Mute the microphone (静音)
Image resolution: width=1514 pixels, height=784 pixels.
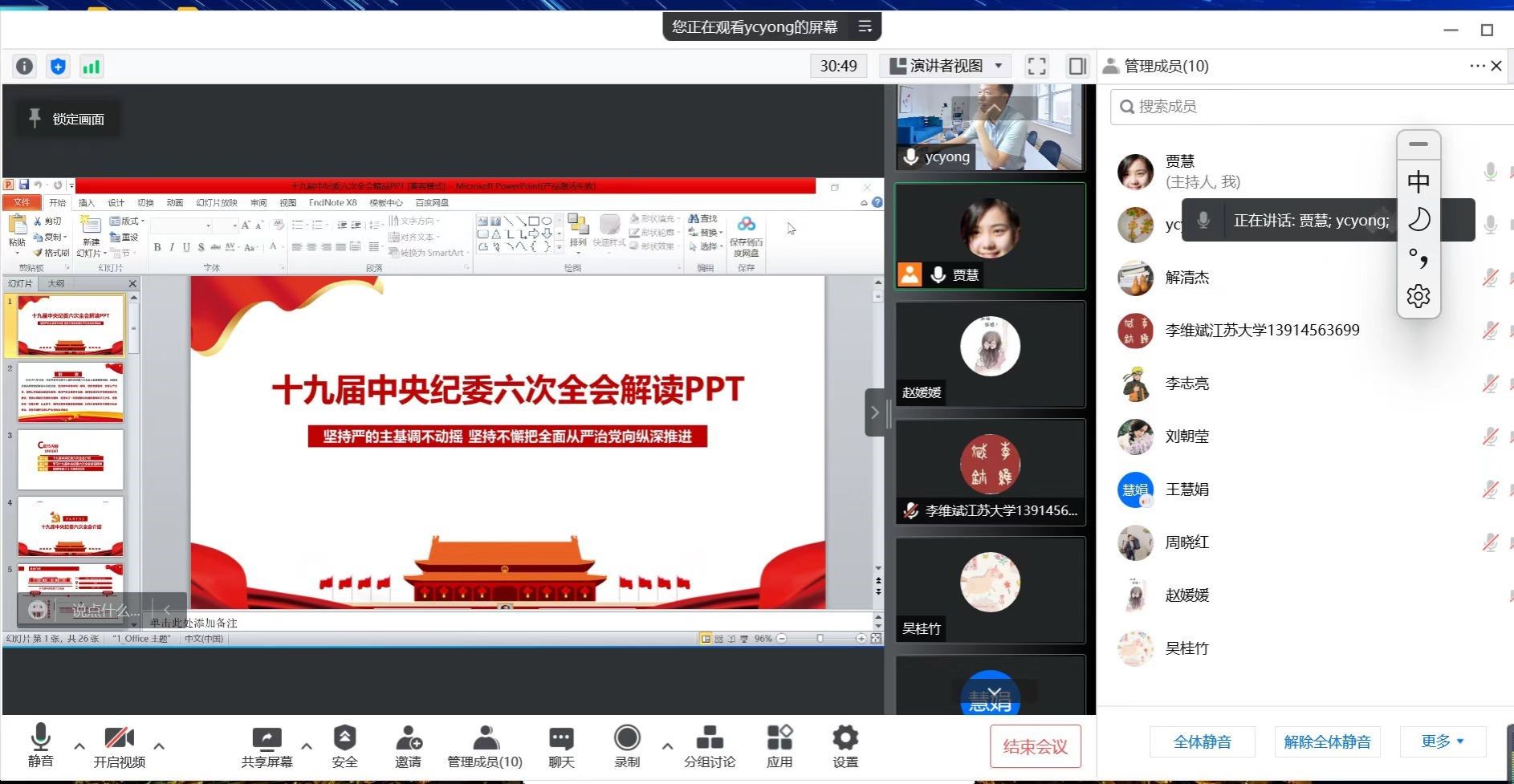coord(40,746)
